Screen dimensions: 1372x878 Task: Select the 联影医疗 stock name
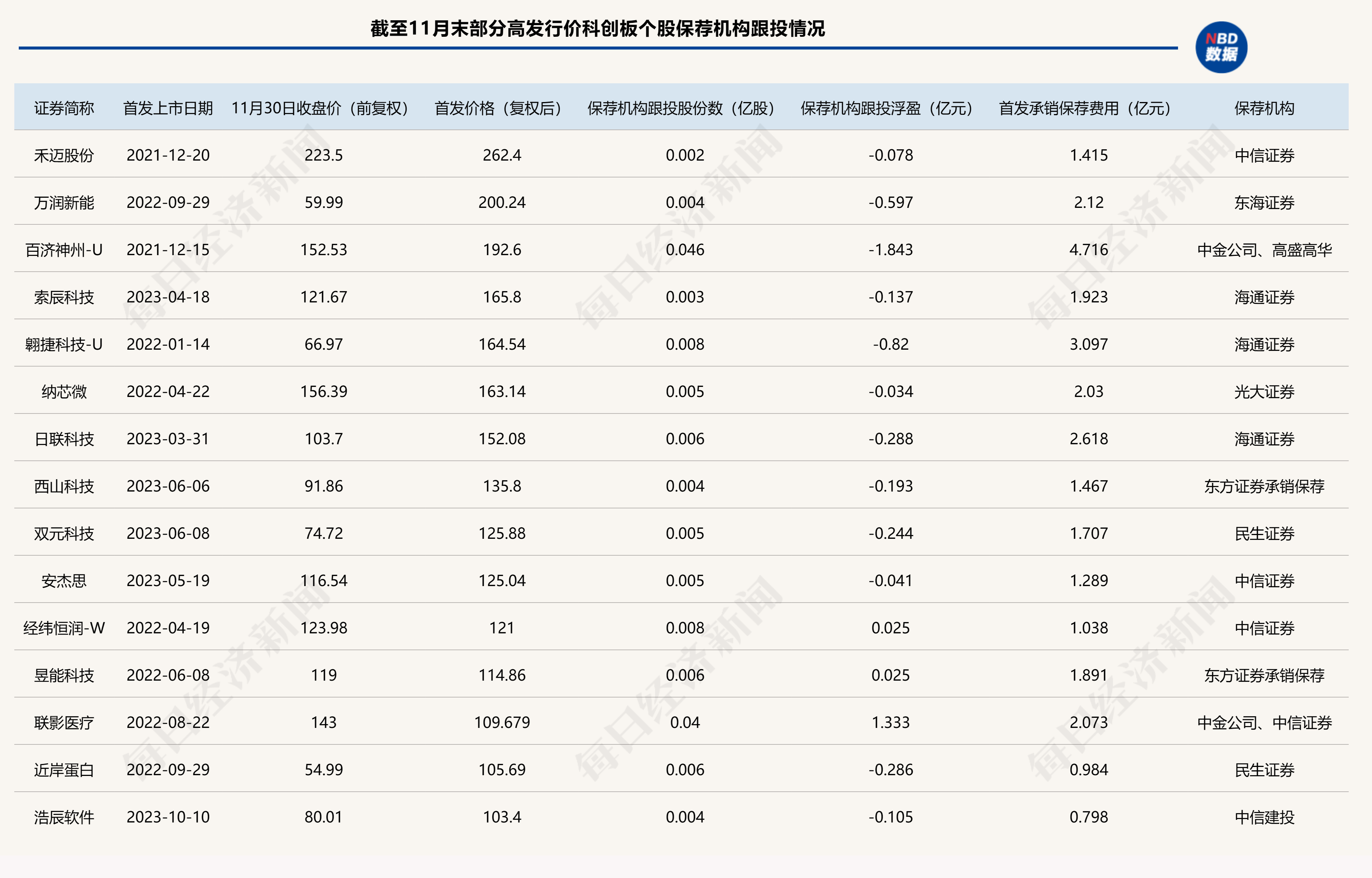(64, 723)
